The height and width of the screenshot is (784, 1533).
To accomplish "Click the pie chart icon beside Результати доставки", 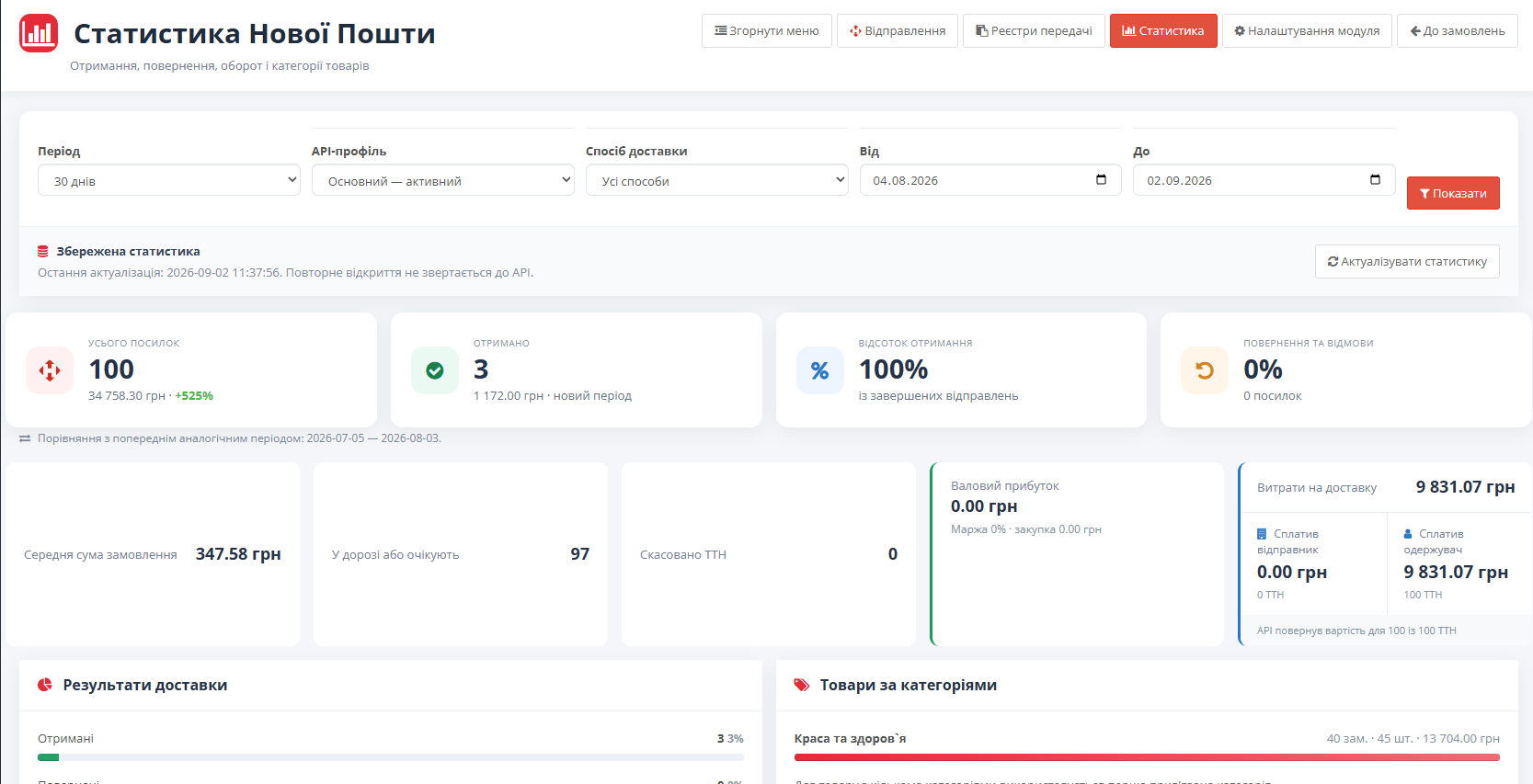I will click(x=45, y=685).
